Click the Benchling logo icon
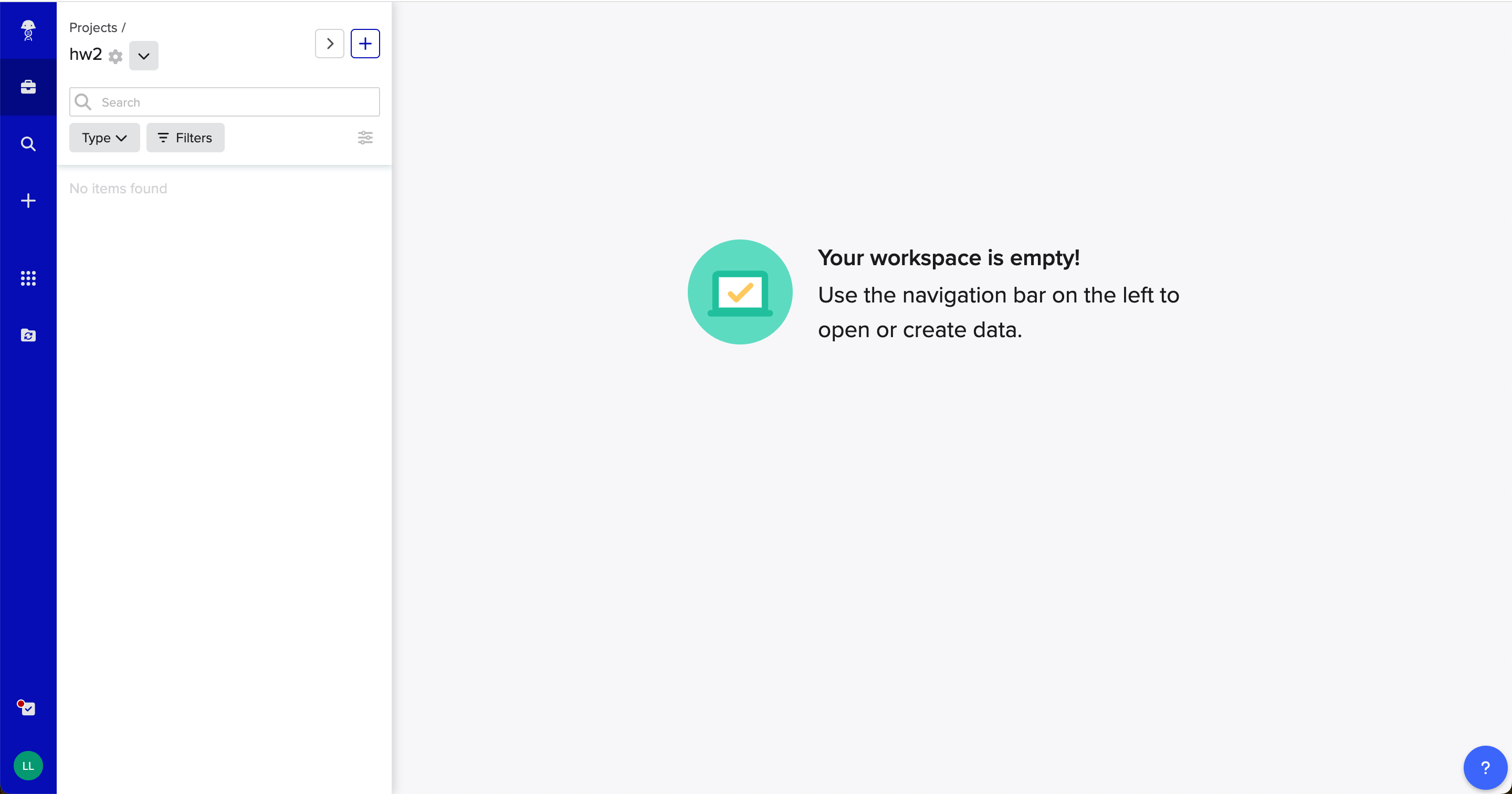The image size is (1512, 794). pos(28,29)
